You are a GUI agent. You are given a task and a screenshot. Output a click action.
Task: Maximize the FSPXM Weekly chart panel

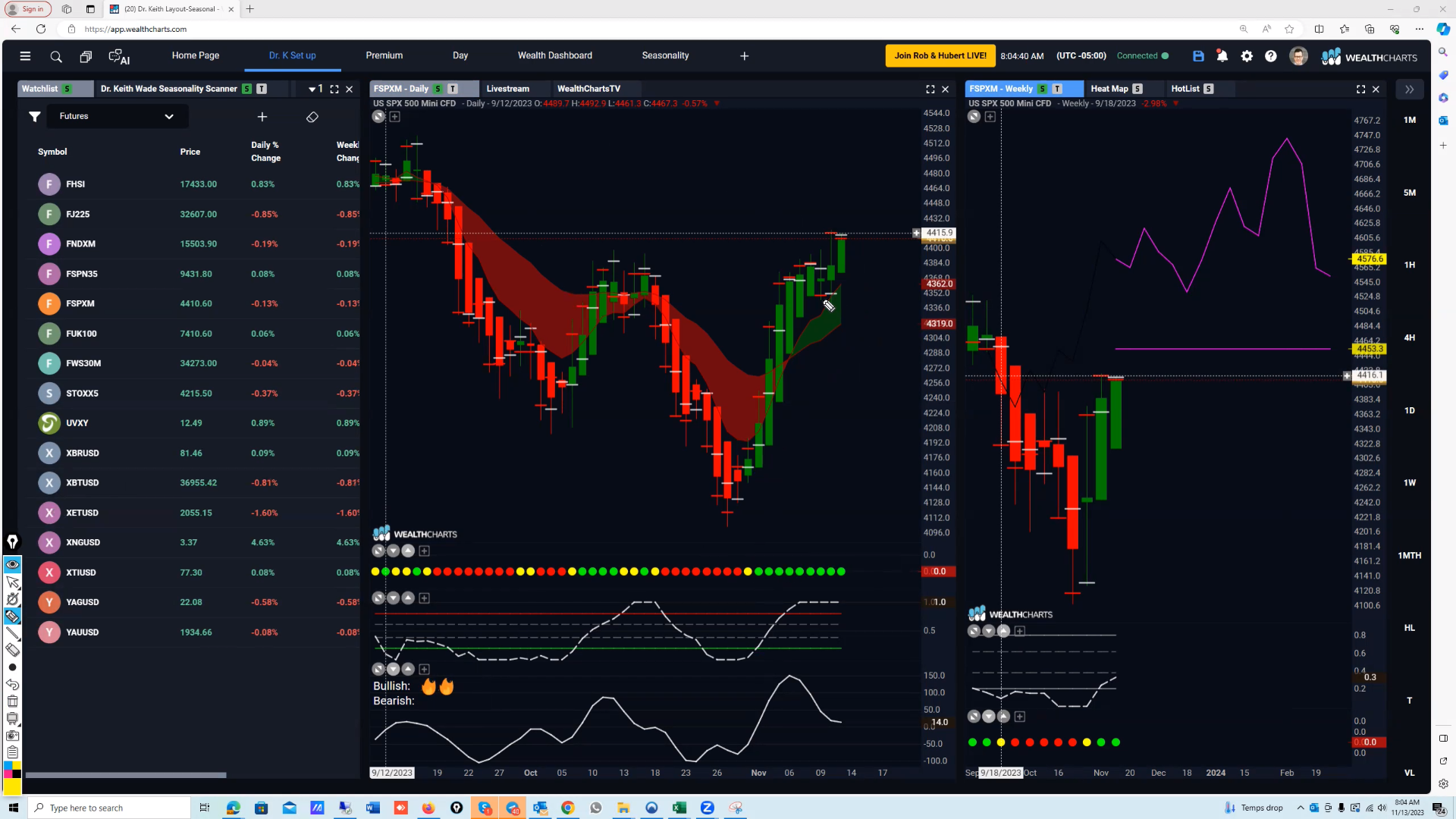(1361, 89)
